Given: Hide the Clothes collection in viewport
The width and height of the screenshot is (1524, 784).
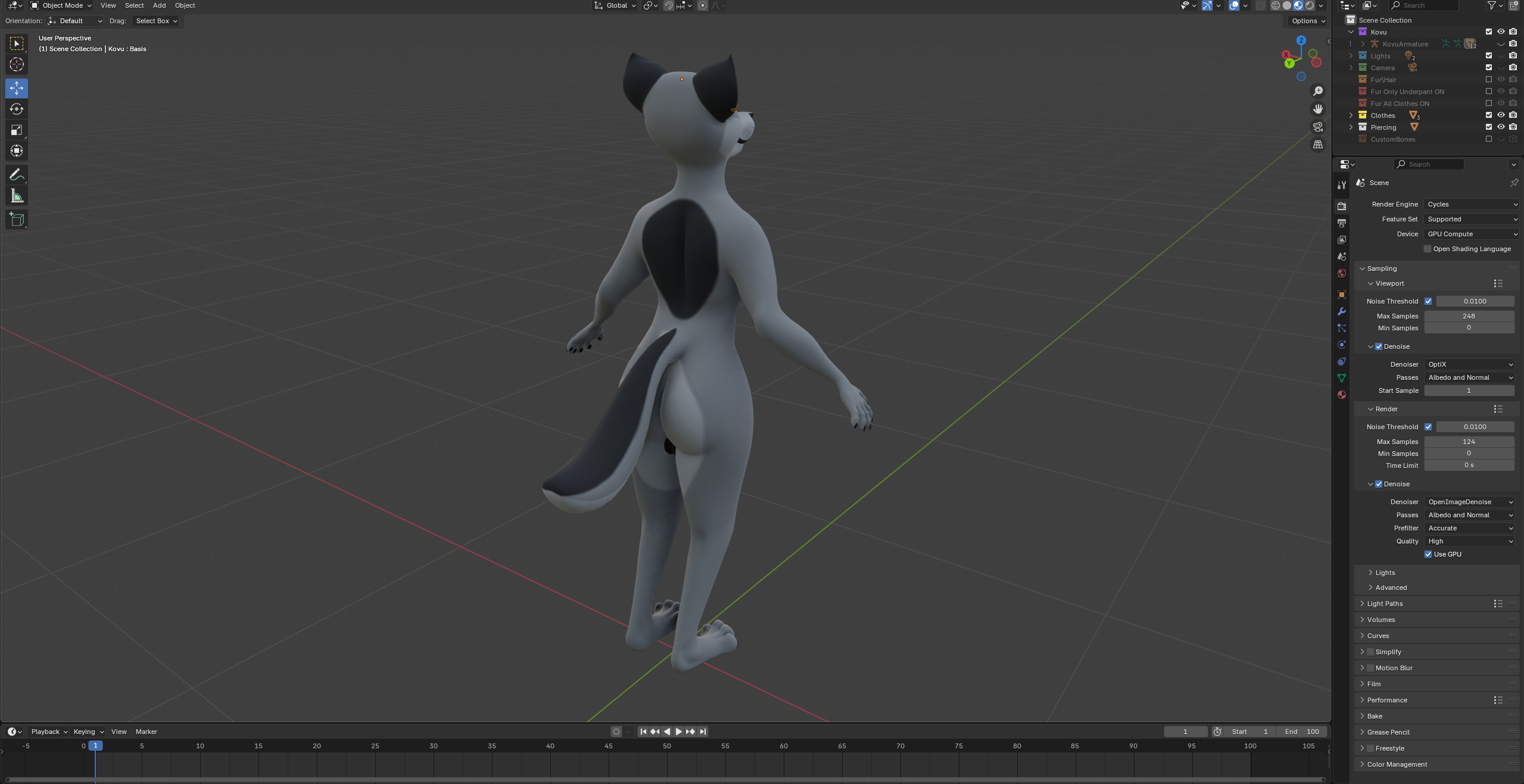Looking at the screenshot, I should (1501, 115).
